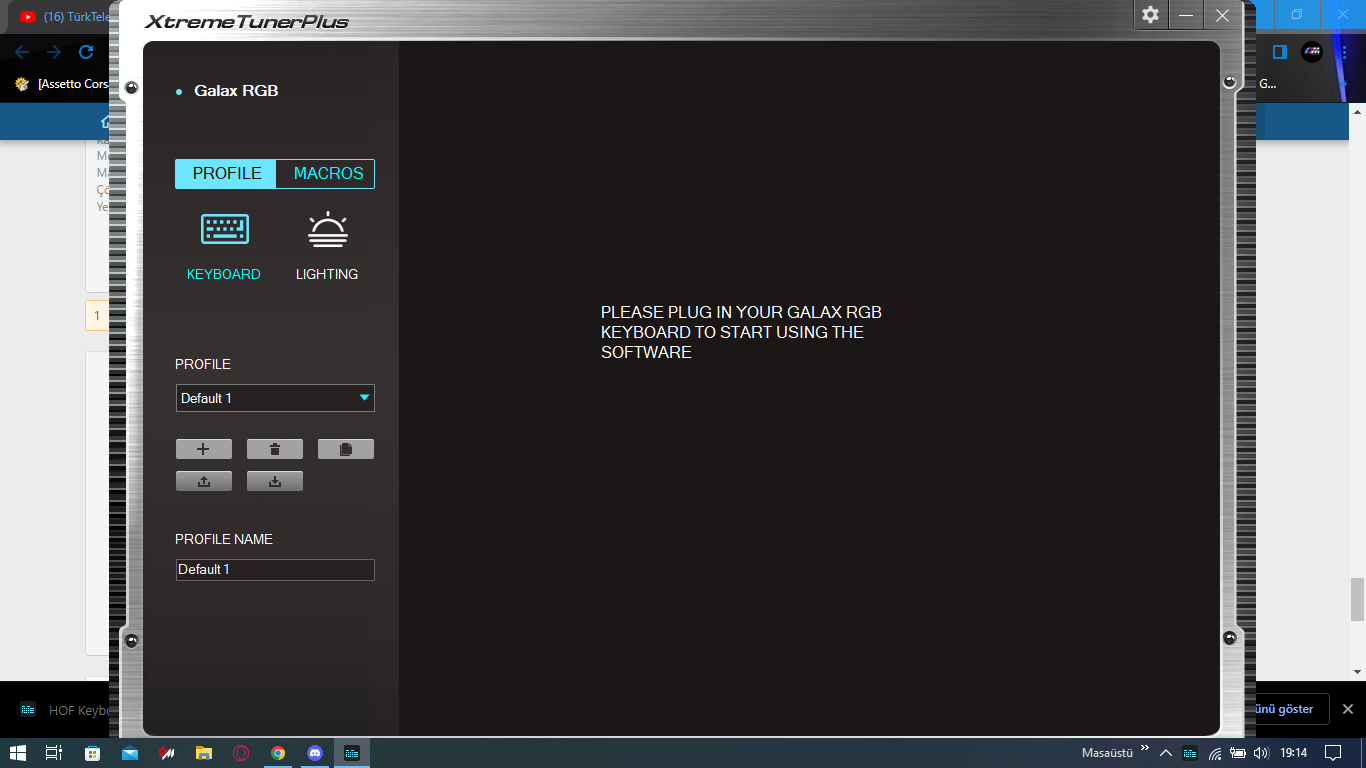Open Task View from the taskbar
This screenshot has width=1366, height=768.
click(54, 753)
